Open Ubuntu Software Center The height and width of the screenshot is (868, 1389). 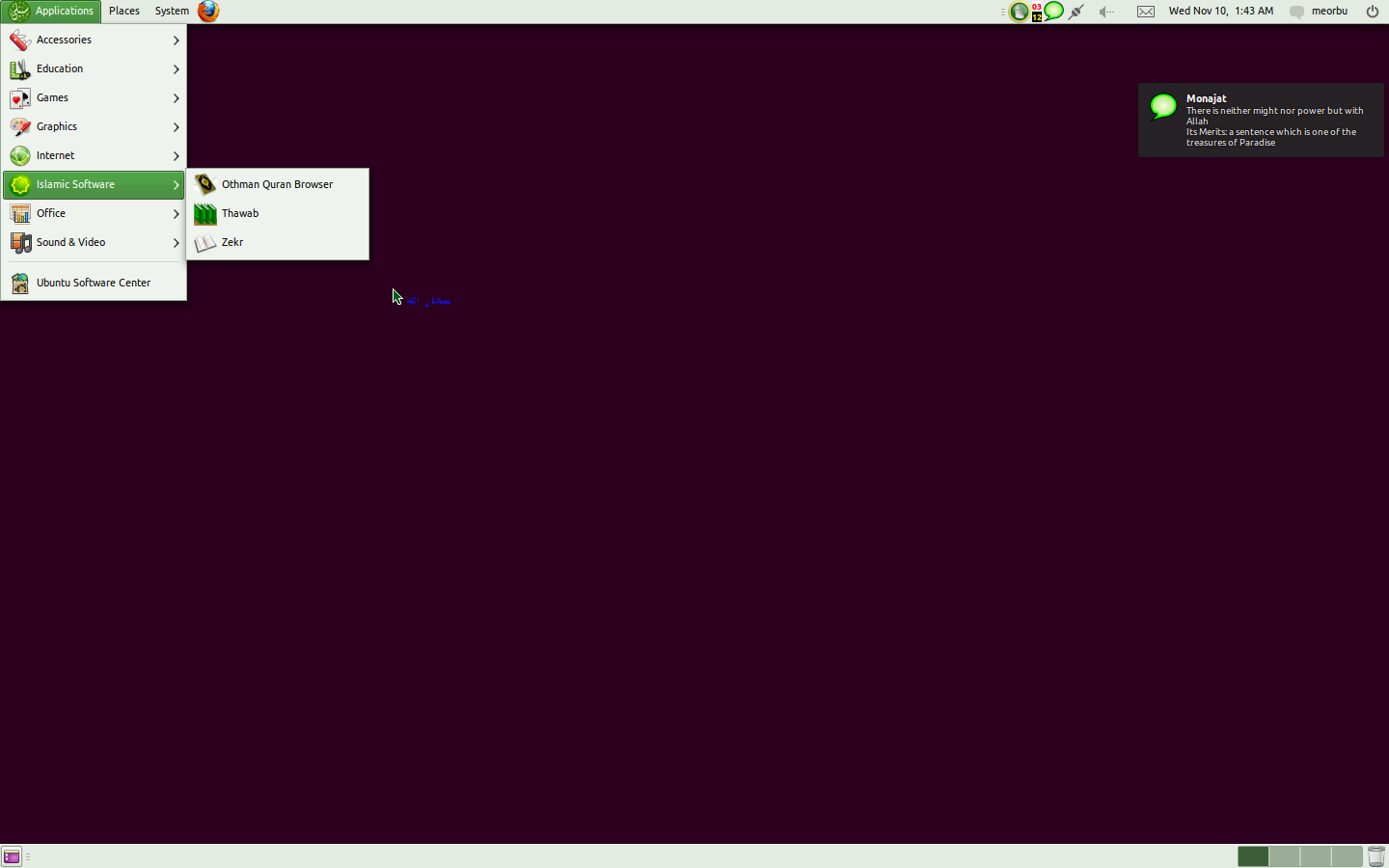click(94, 283)
